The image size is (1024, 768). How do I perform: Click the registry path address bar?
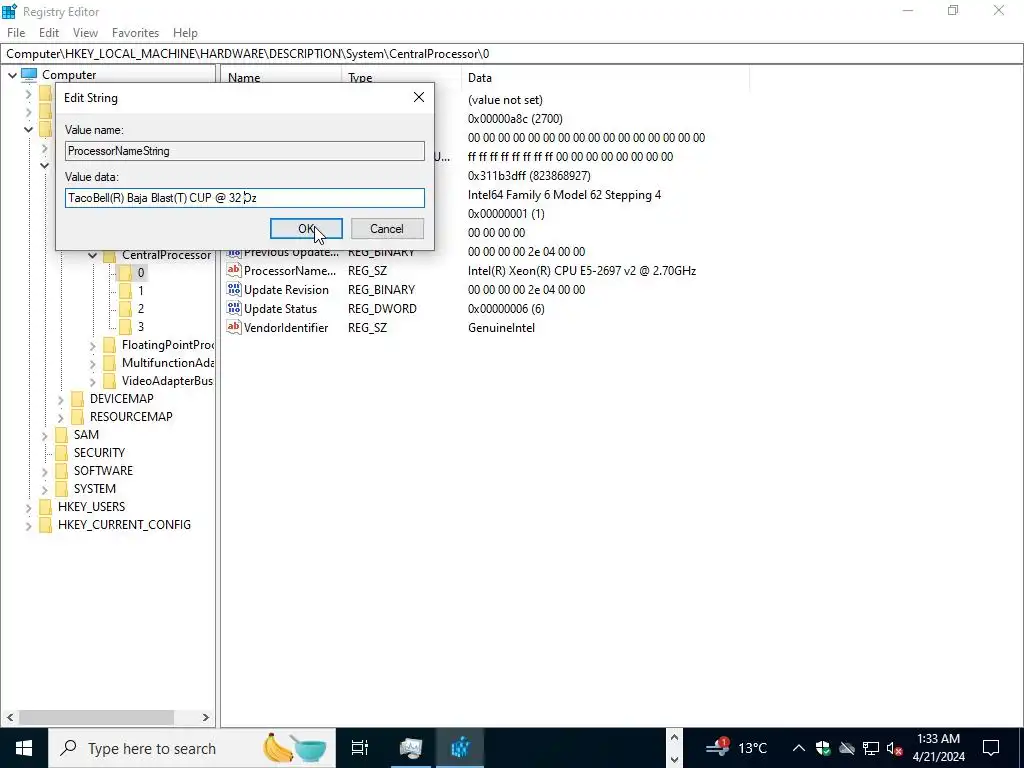(512, 54)
